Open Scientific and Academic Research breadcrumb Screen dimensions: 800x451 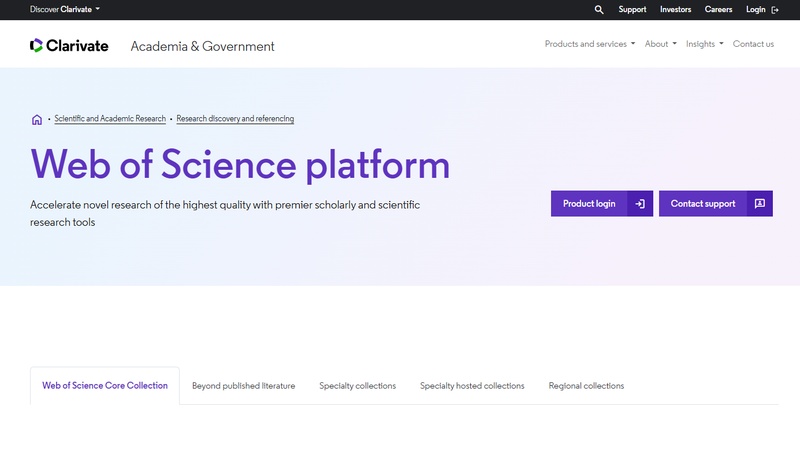tap(110, 118)
